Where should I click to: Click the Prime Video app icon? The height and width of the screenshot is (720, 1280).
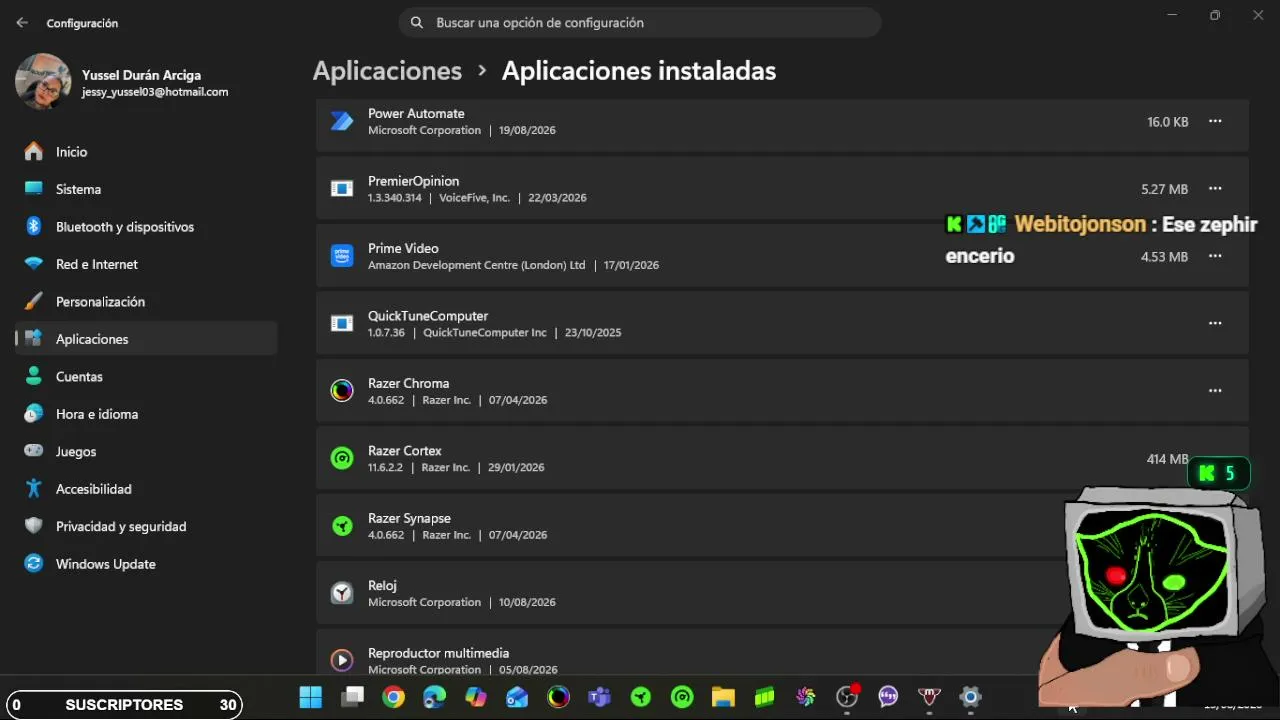pos(342,256)
